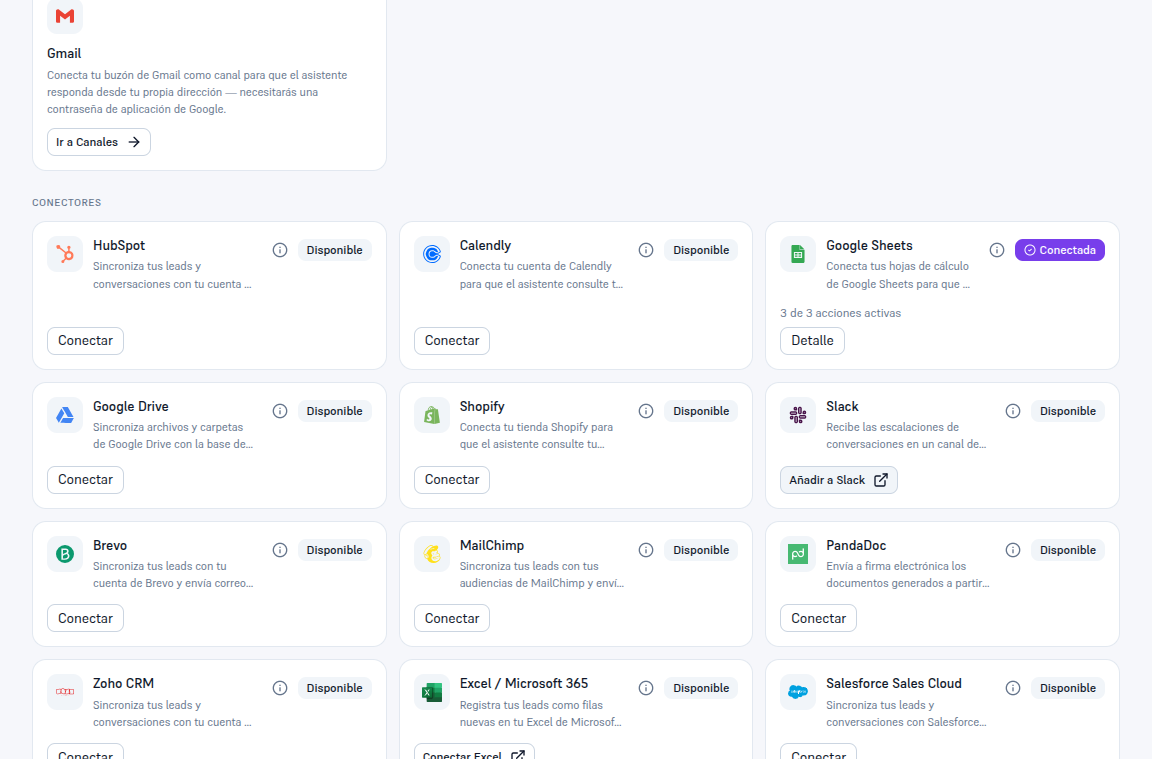Open Slack info icon
Viewport: 1152px width, 759px height.
pos(1013,411)
